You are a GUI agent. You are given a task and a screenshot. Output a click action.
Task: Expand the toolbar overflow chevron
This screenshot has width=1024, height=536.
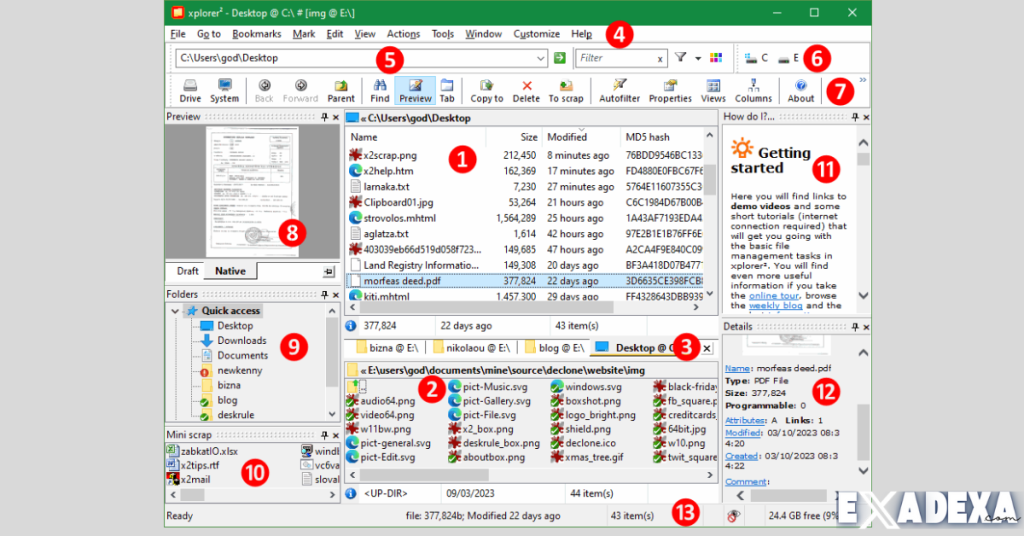click(x=863, y=80)
